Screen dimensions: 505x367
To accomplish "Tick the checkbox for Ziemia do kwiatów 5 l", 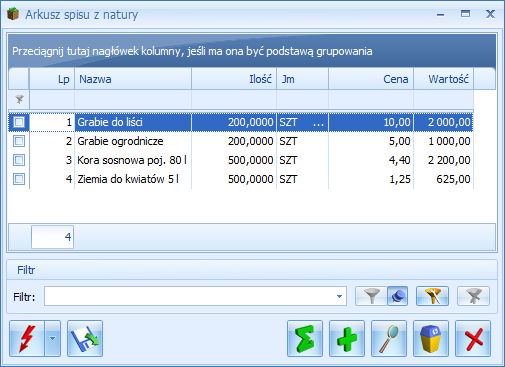I will 19,179.
